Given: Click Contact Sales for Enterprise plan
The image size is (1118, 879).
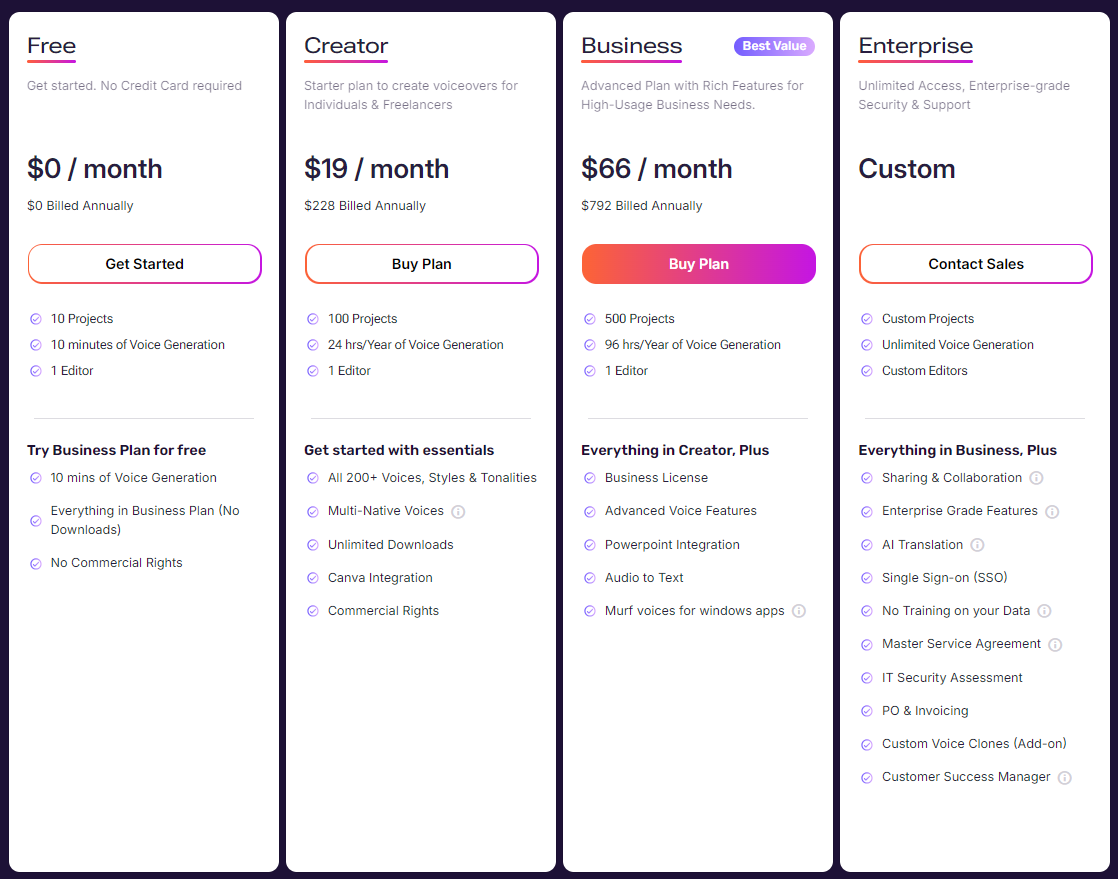Looking at the screenshot, I should click(975, 264).
